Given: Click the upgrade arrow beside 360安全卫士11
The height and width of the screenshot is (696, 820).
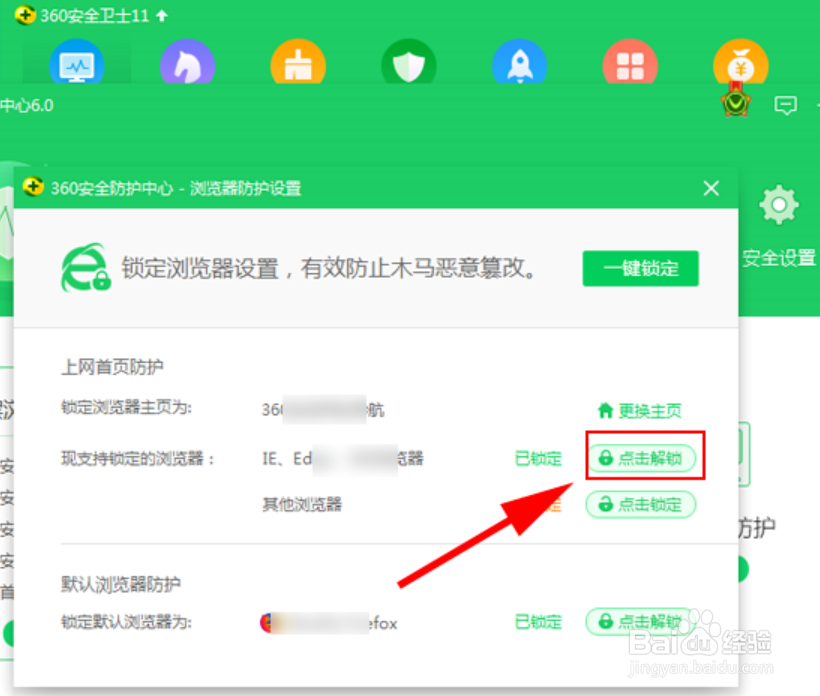Looking at the screenshot, I should [x=162, y=16].
